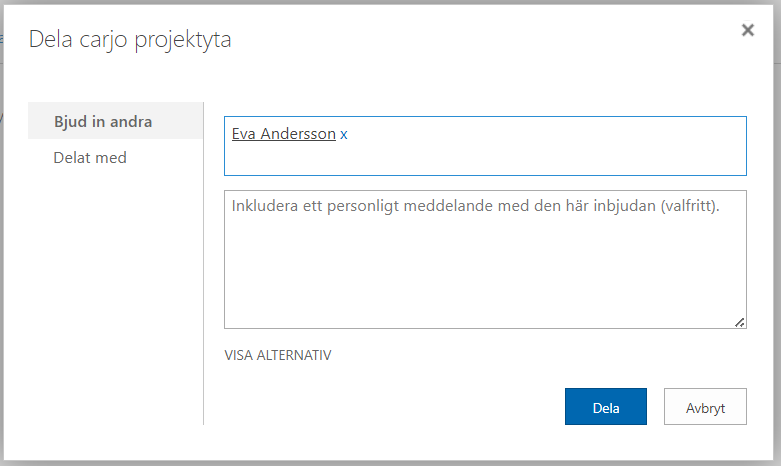The width and height of the screenshot is (781, 466).
Task: Show more sharing settings via VISA ALTERNATIV
Action: [278, 355]
